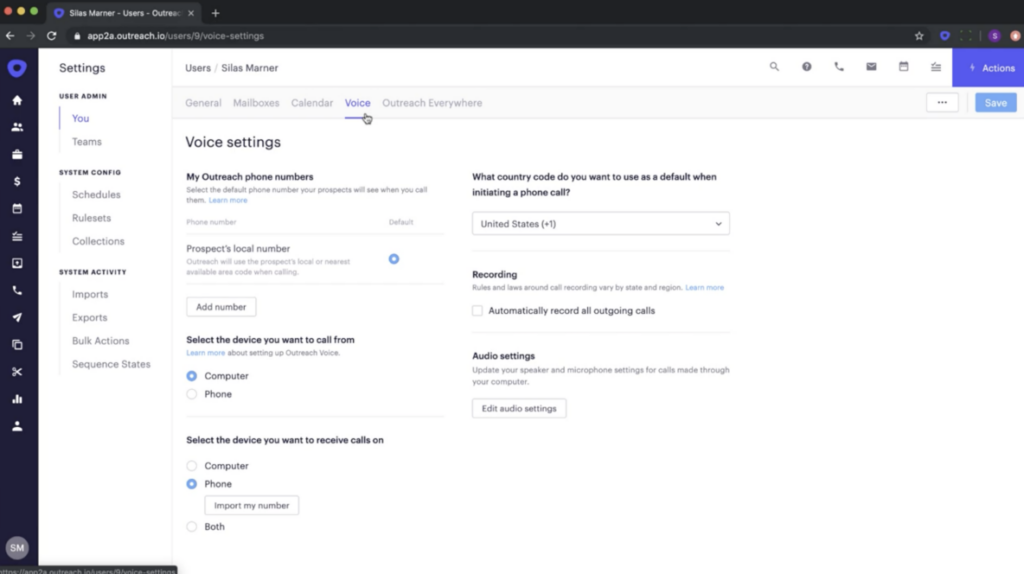
Task: Select Computer to call from
Action: point(191,376)
